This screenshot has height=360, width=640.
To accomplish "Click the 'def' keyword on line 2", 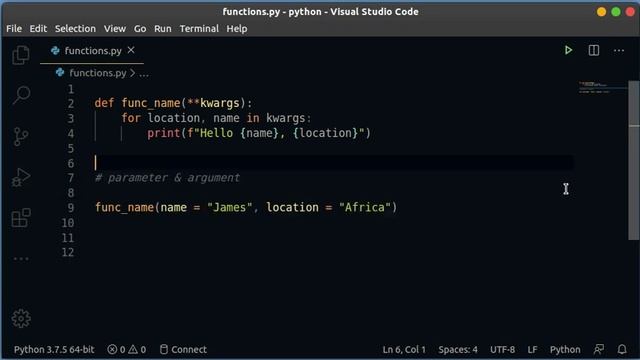I will [x=104, y=103].
